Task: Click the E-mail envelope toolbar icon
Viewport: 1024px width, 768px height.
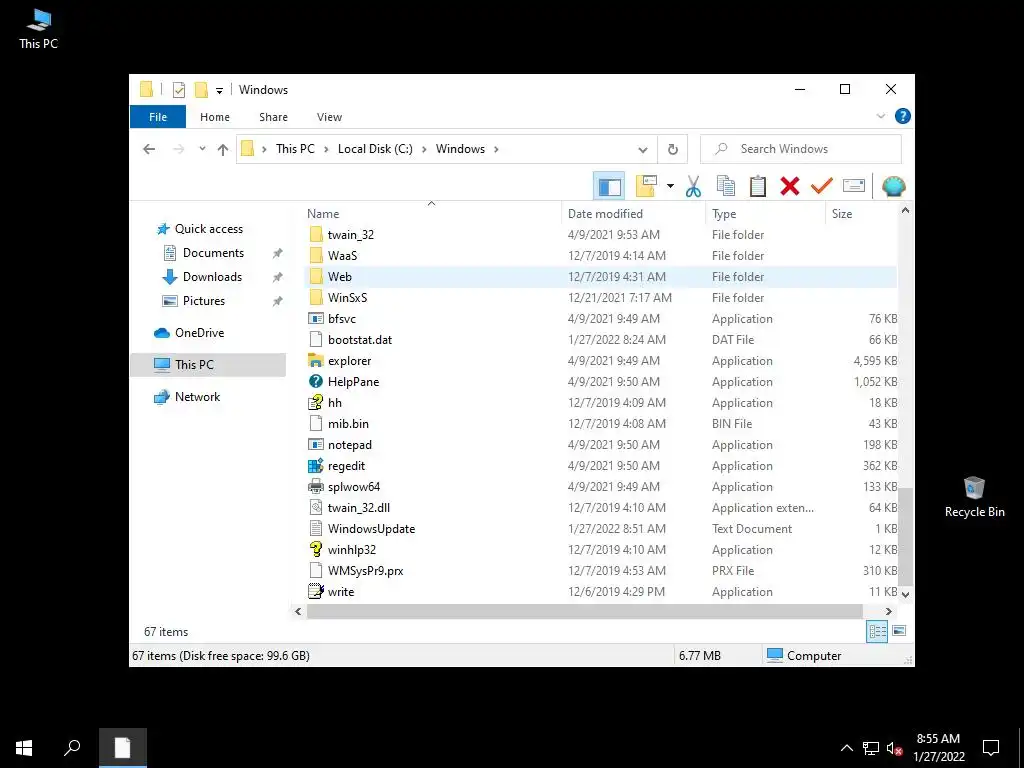Action: pyautogui.click(x=854, y=187)
